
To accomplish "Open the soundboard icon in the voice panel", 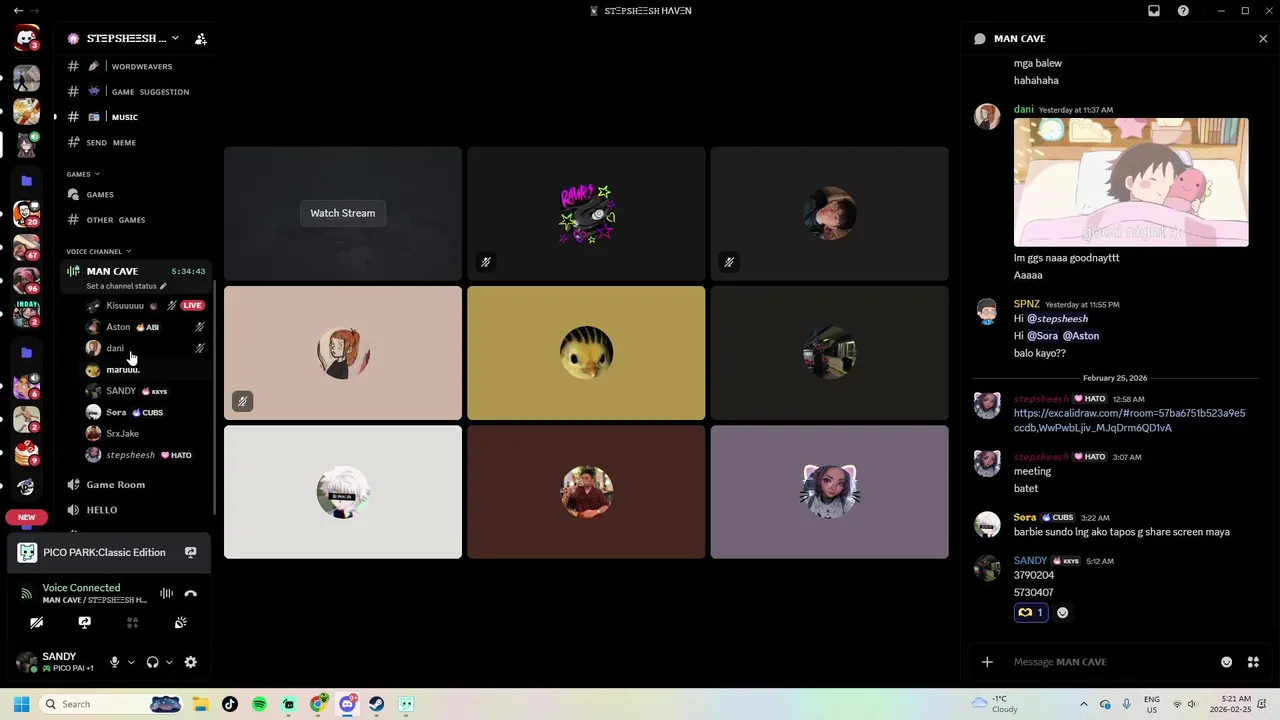I will (x=181, y=622).
